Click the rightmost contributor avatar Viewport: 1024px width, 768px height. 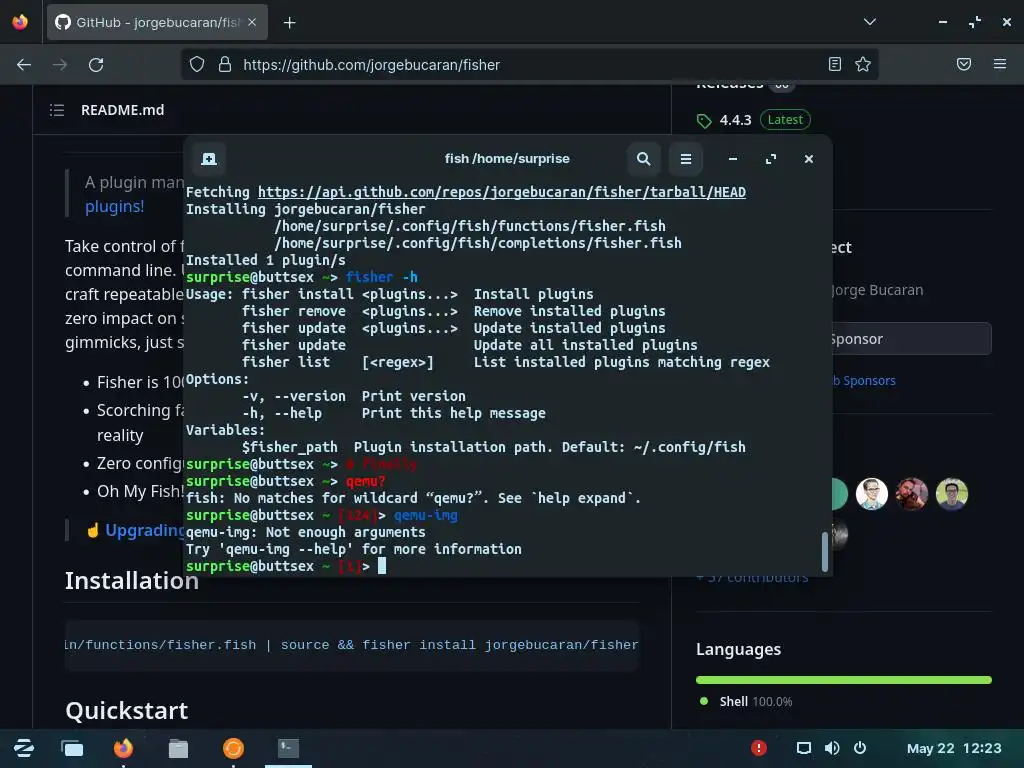pos(952,494)
